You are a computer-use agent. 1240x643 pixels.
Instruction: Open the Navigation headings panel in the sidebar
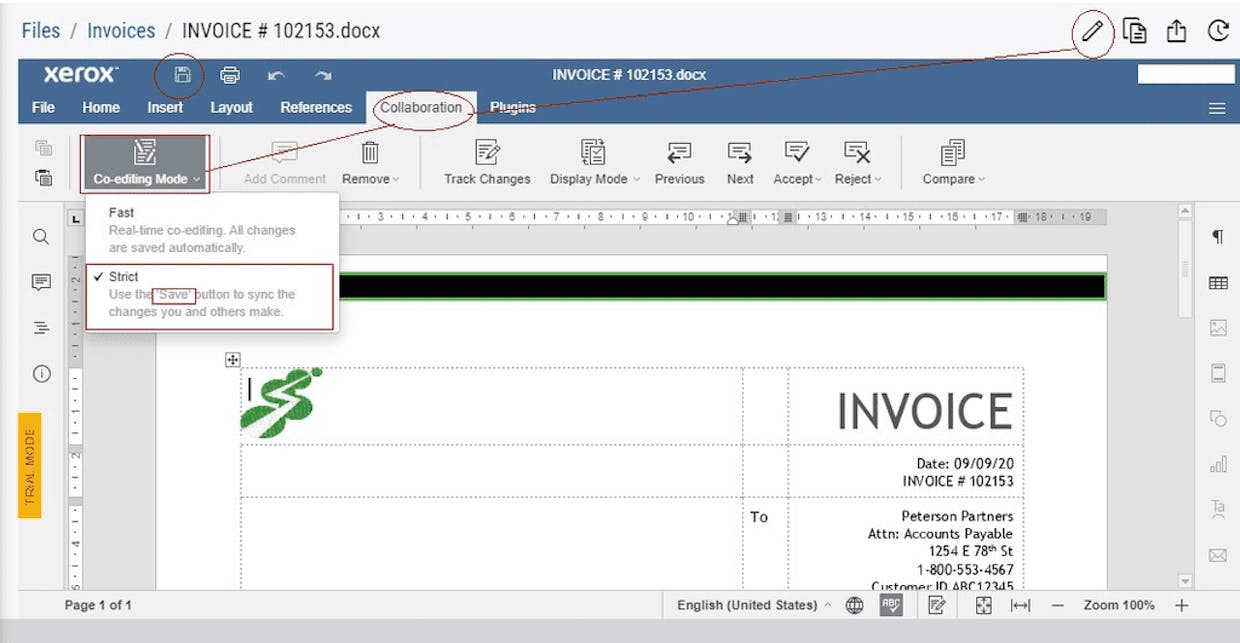click(x=41, y=328)
